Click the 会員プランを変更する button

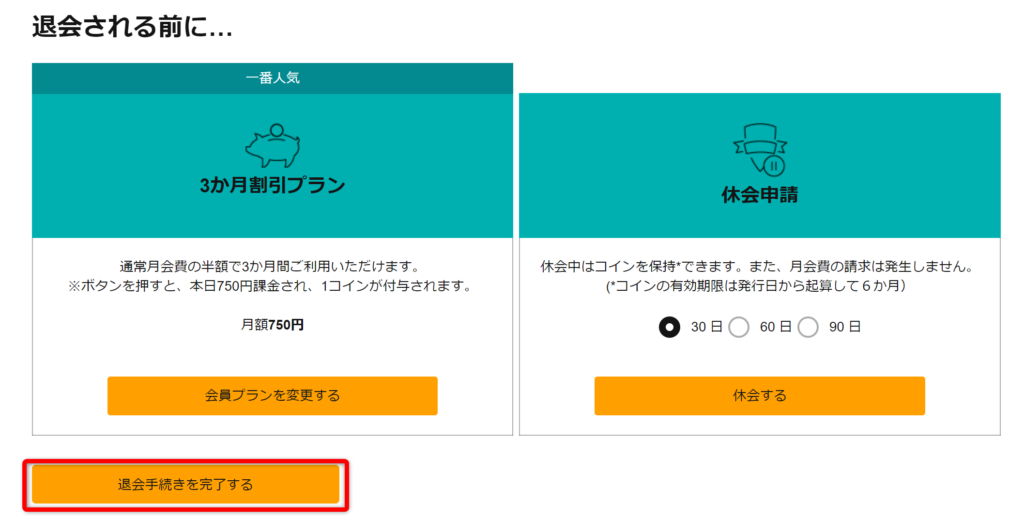(272, 396)
